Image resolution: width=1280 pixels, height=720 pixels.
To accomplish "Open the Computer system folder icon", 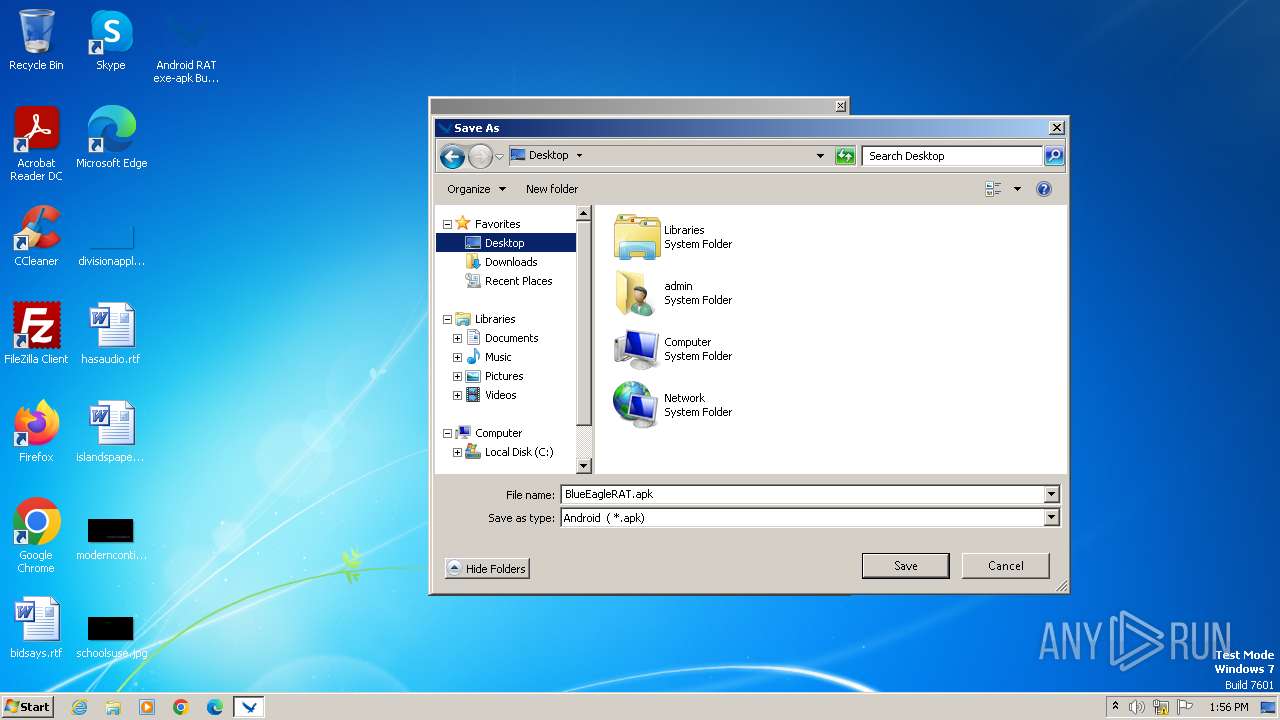I will tap(637, 349).
